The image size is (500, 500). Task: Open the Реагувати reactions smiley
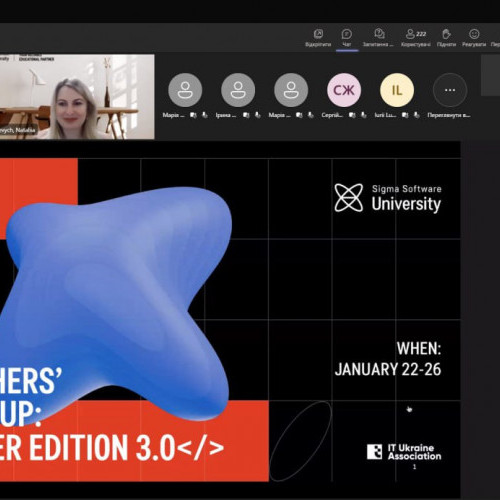(474, 34)
